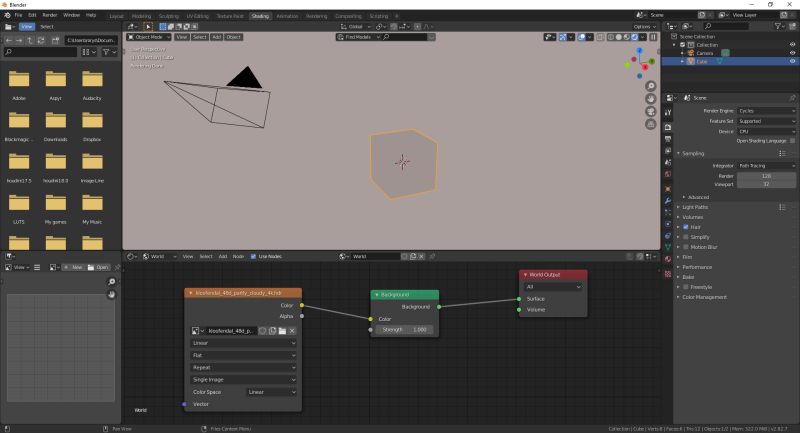Select solid viewport shading icon
This screenshot has height=433, width=800.
[x=618, y=37]
